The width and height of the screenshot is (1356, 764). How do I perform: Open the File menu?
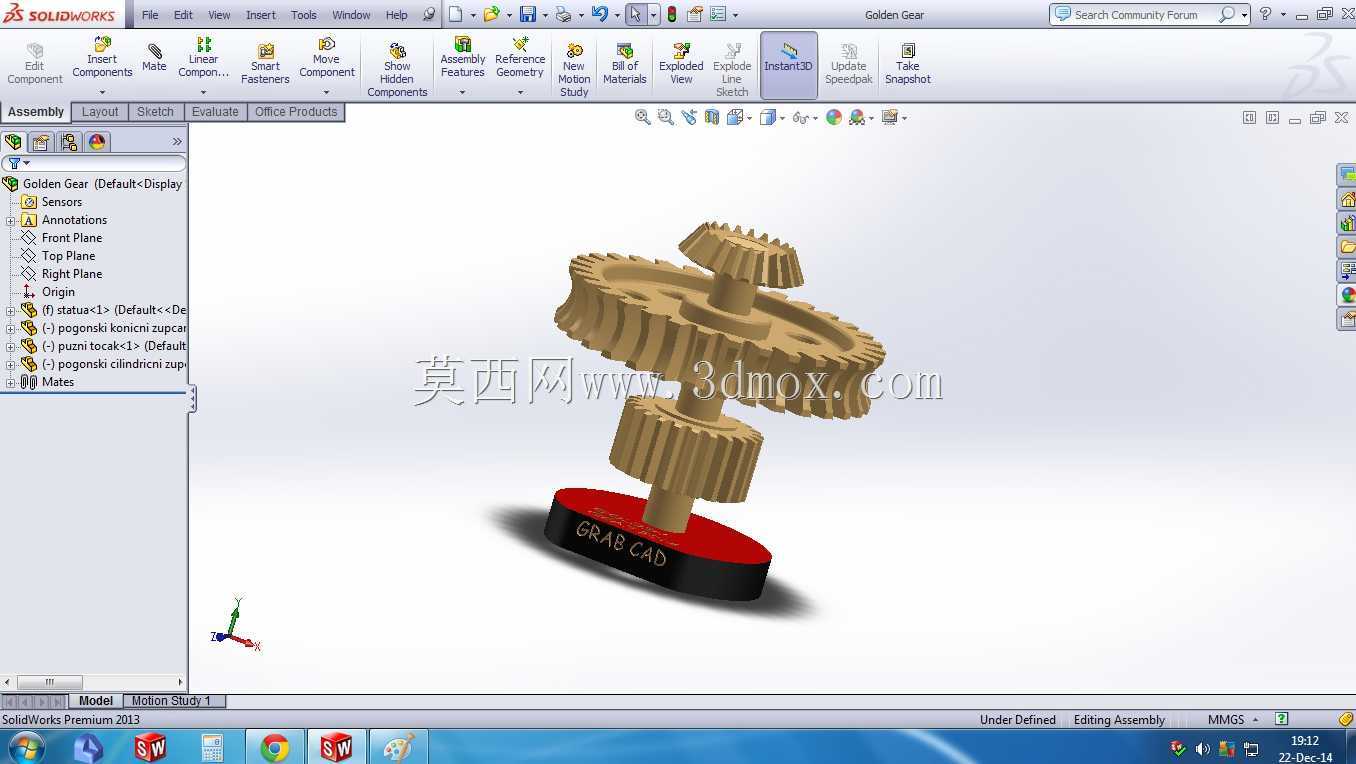[x=150, y=15]
